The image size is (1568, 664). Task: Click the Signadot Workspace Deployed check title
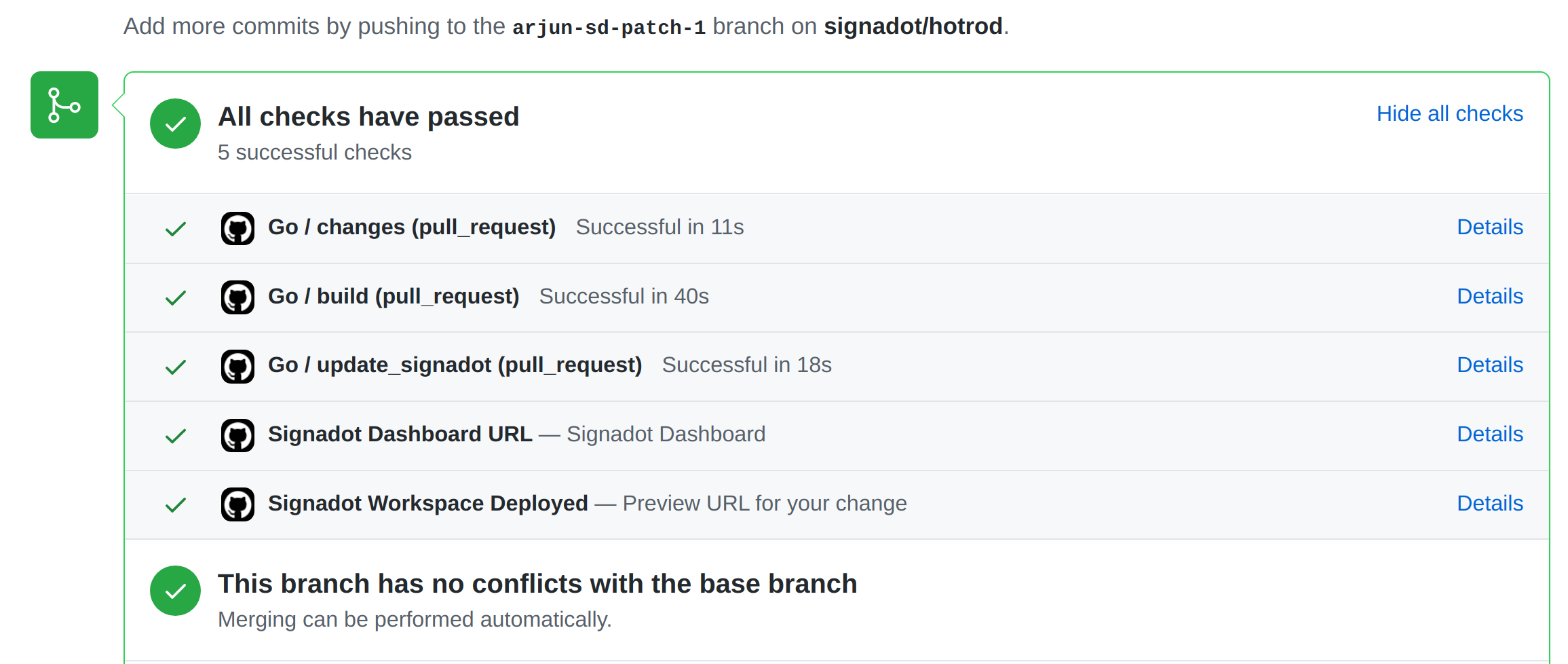[428, 503]
